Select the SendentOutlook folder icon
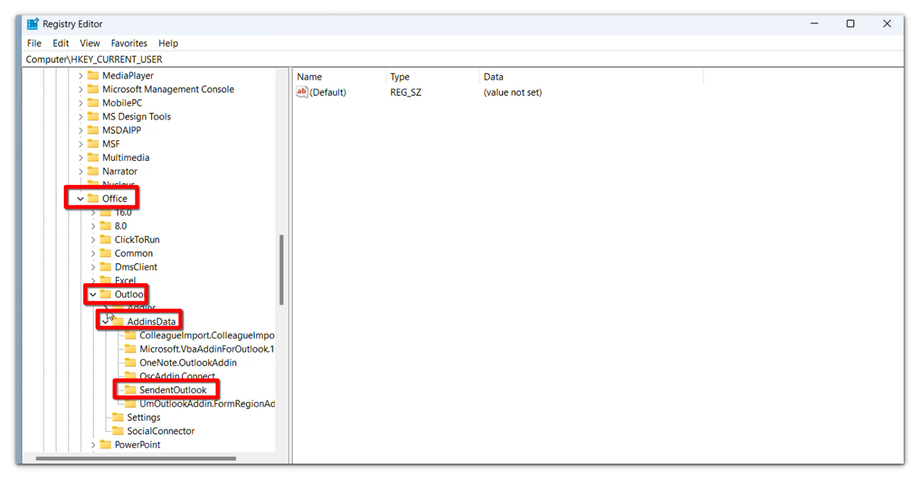Screen dimensions: 920x481 (x=130, y=389)
